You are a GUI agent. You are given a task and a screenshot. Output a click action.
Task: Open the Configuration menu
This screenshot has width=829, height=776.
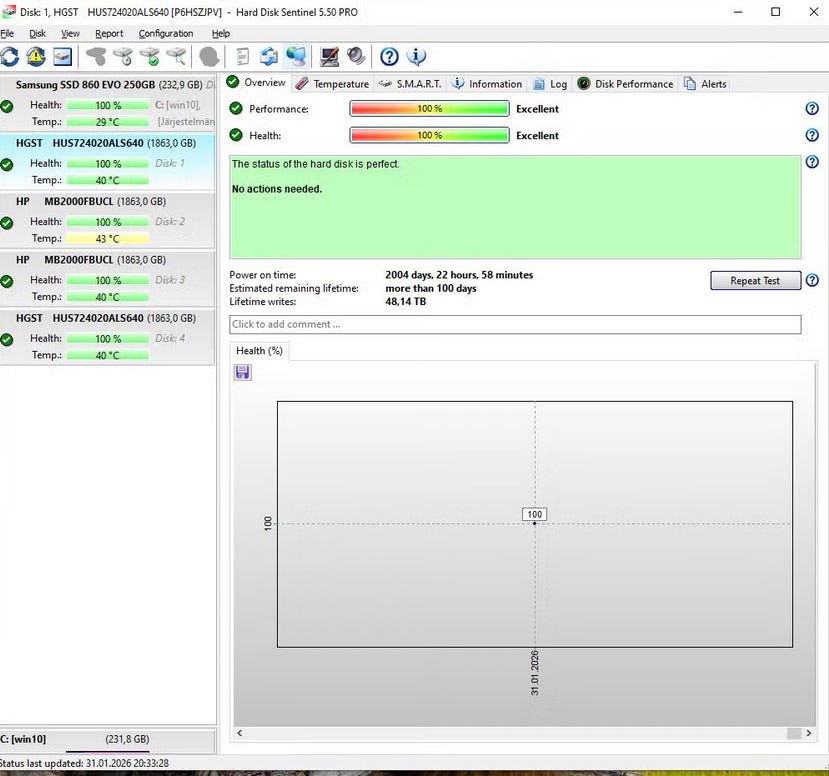pos(166,34)
